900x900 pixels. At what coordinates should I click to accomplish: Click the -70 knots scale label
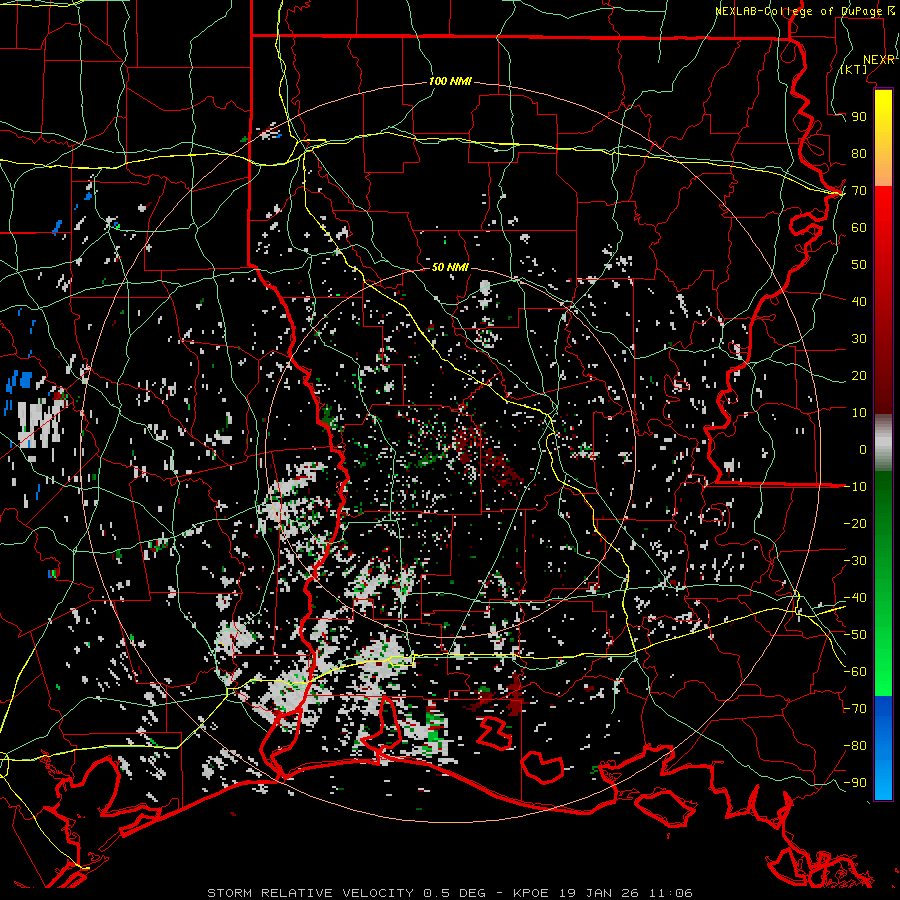coord(855,709)
